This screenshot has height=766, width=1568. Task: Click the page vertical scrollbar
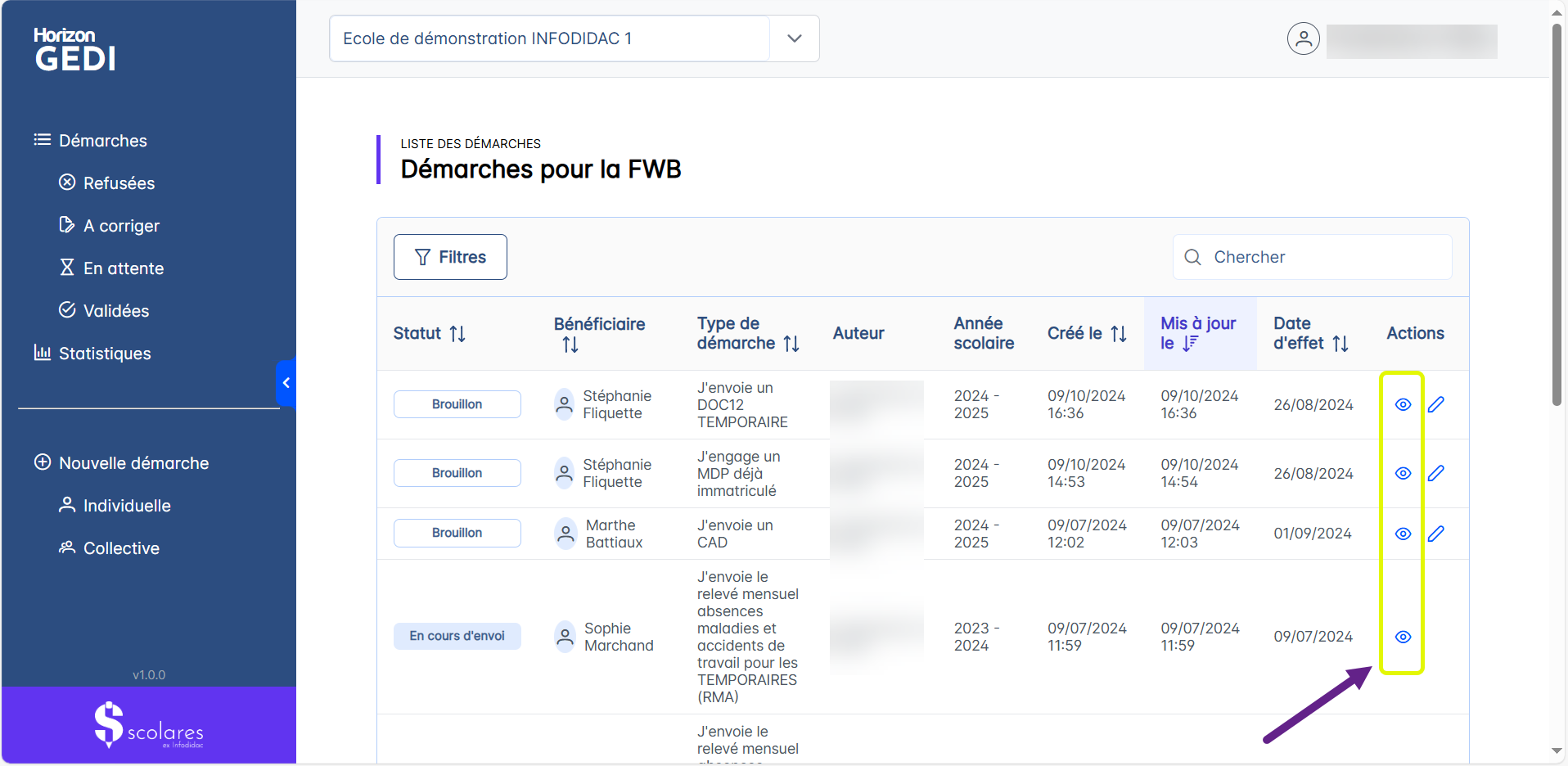pyautogui.click(x=1557, y=214)
